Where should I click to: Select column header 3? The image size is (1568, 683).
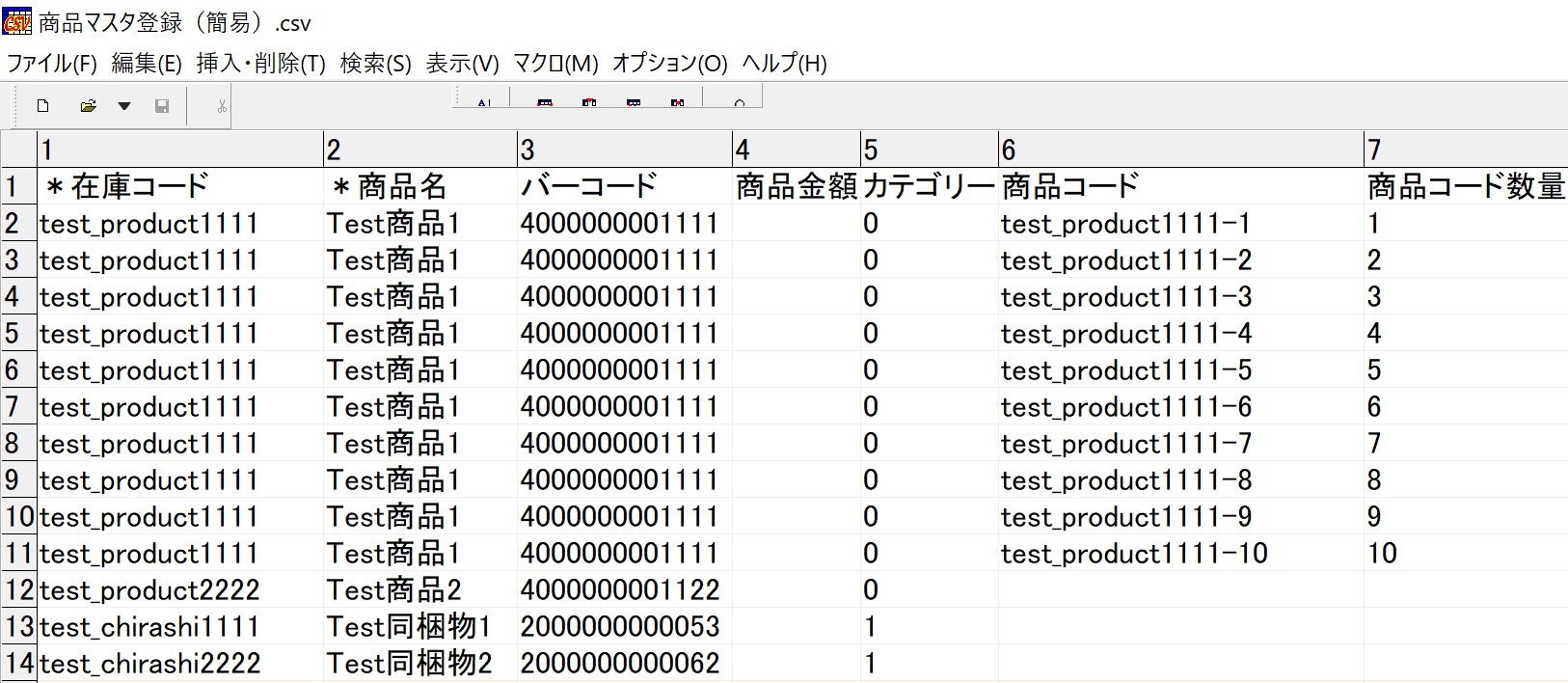(x=625, y=150)
